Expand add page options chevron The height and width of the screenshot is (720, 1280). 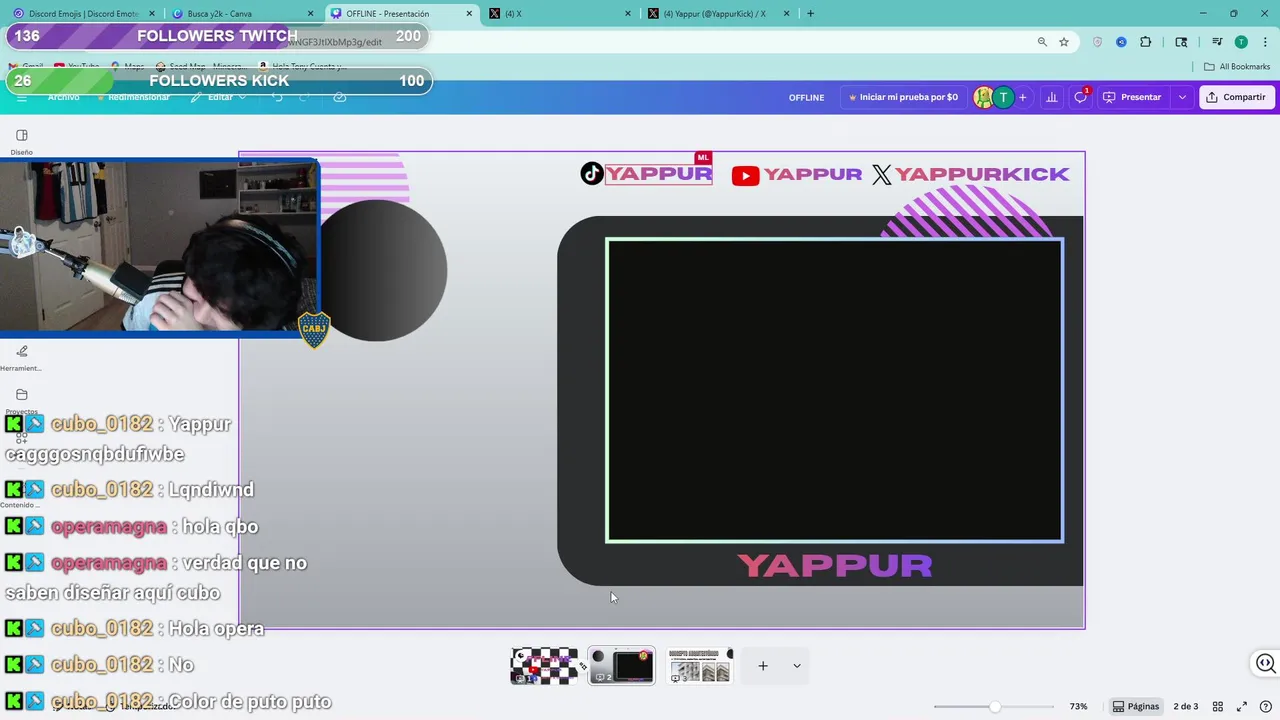(797, 666)
